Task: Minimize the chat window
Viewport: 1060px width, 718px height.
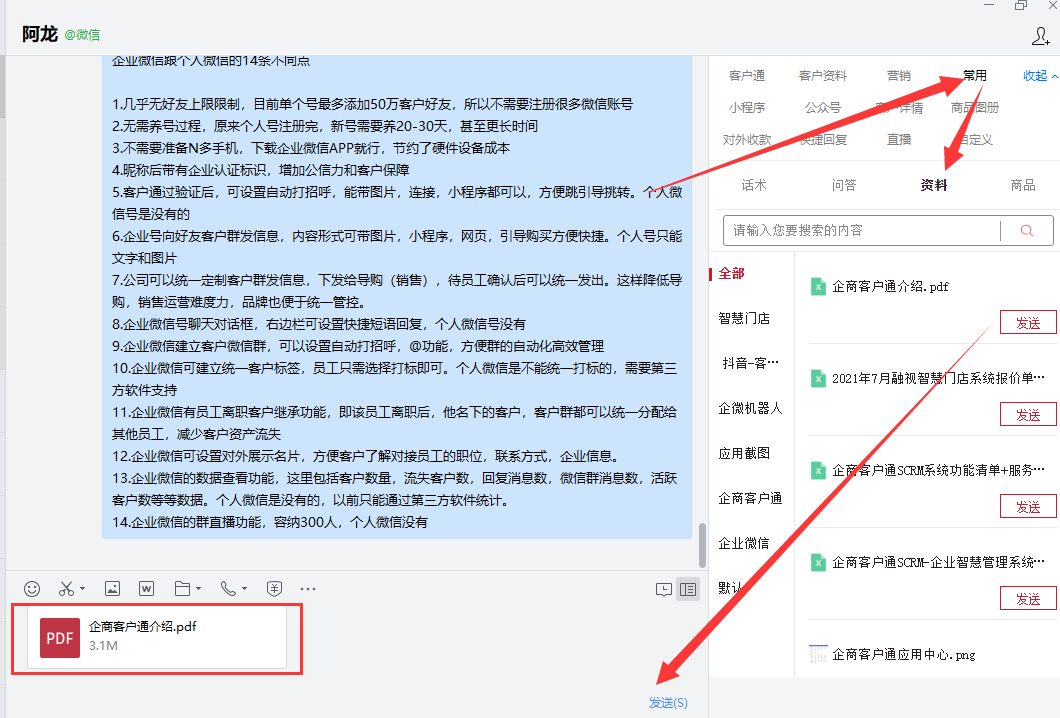Action: [x=989, y=5]
